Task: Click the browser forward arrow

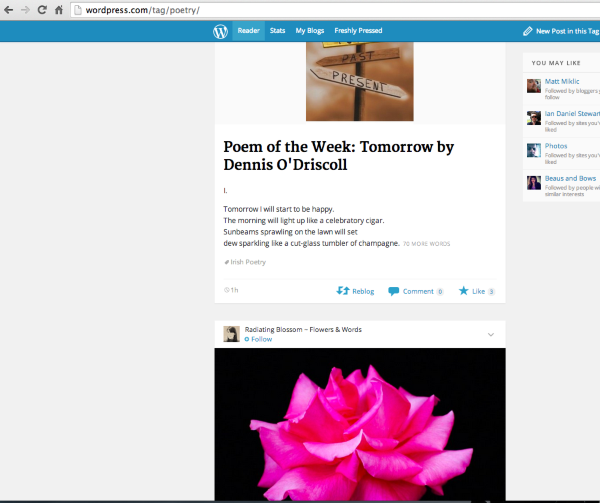Action: [x=25, y=10]
